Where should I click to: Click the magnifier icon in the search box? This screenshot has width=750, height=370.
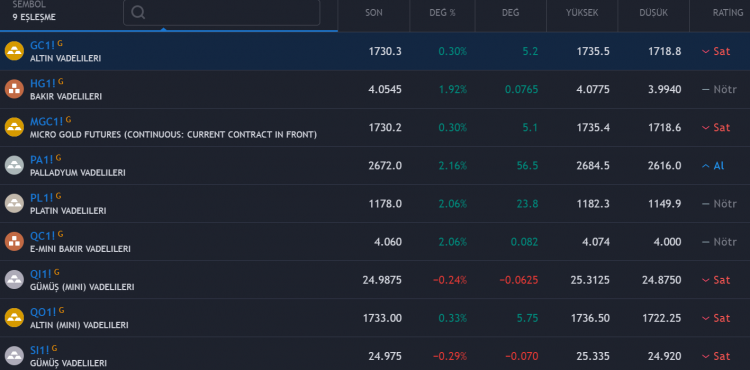[138, 12]
